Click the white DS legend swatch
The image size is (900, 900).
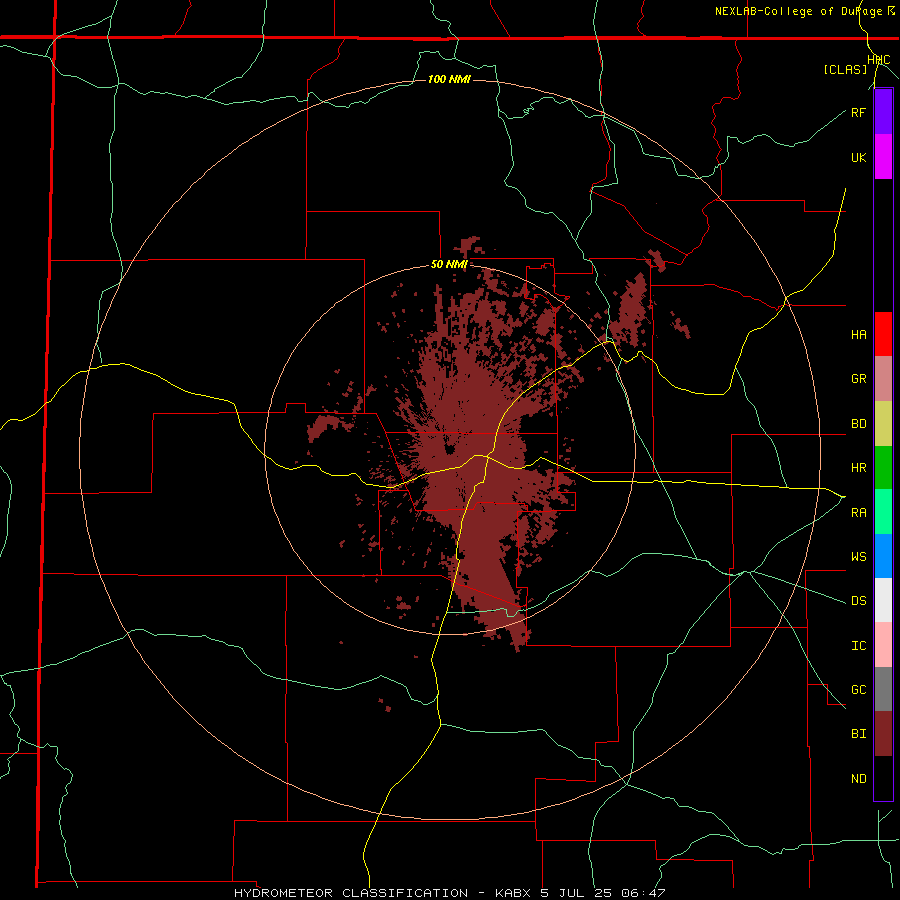(x=883, y=600)
